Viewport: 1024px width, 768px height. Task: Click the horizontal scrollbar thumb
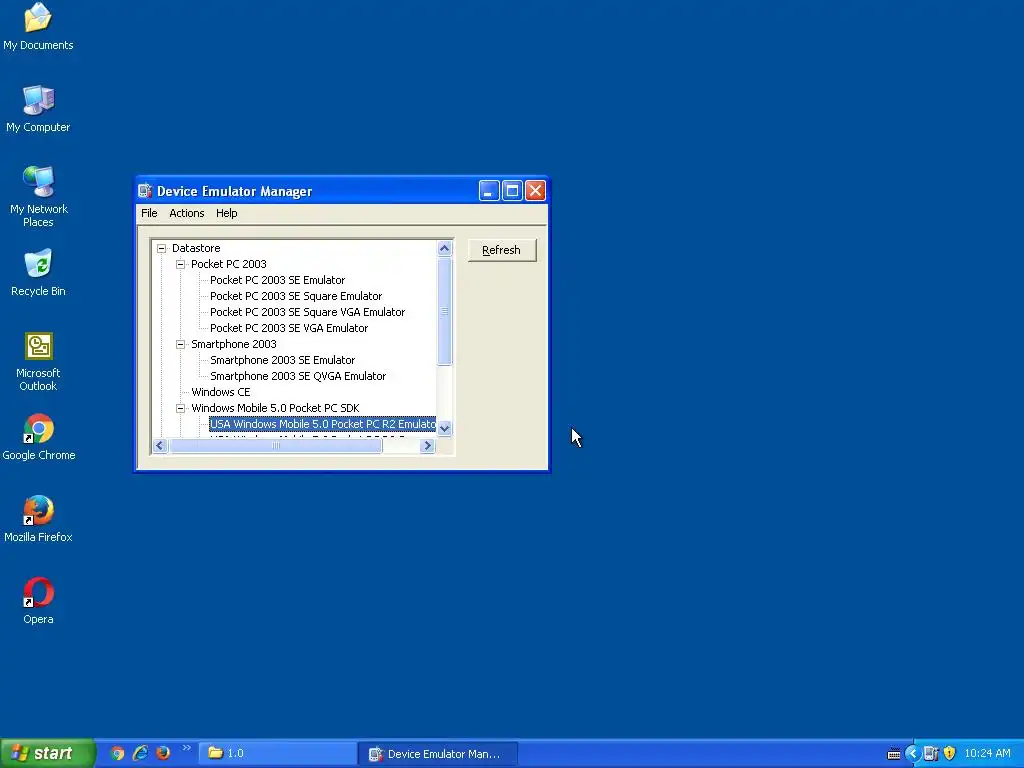[276, 445]
